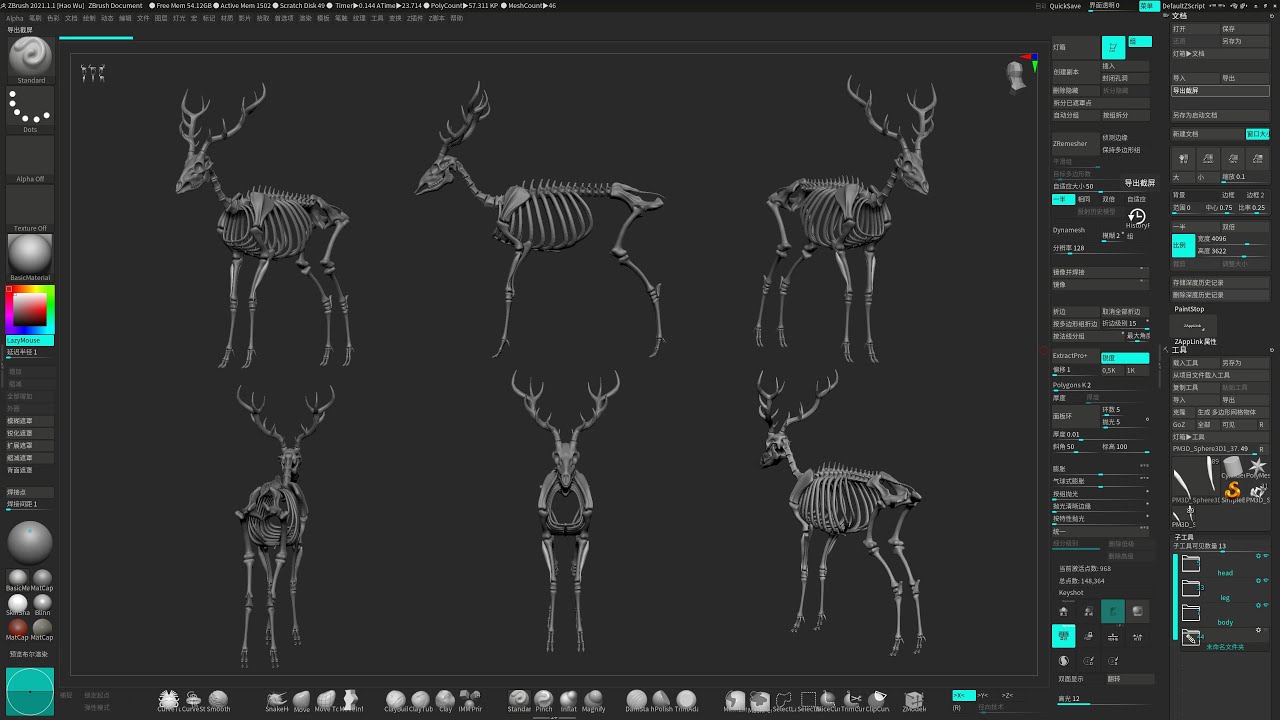
Task: Toggle visibility eye of leg subtool
Action: pyautogui.click(x=1267, y=582)
